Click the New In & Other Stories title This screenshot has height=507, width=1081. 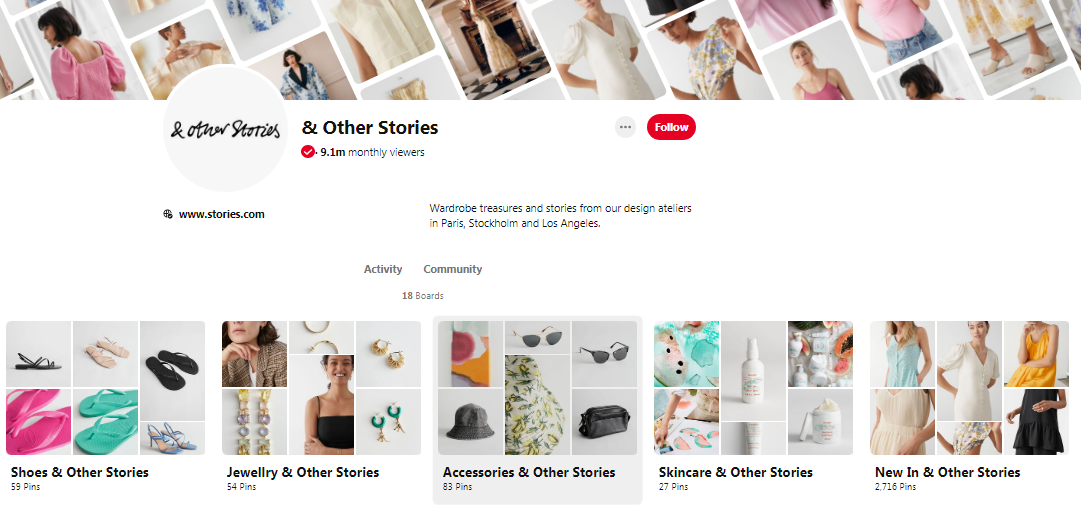click(947, 473)
